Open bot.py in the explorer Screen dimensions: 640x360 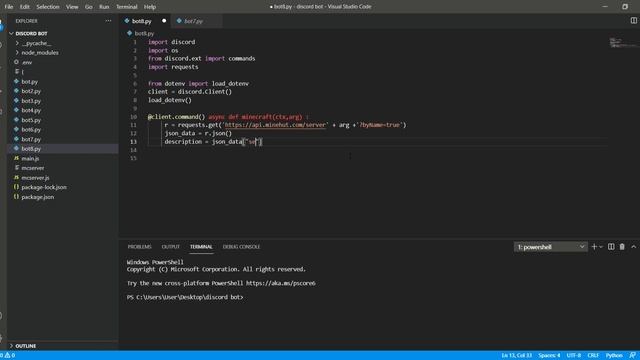click(29, 82)
